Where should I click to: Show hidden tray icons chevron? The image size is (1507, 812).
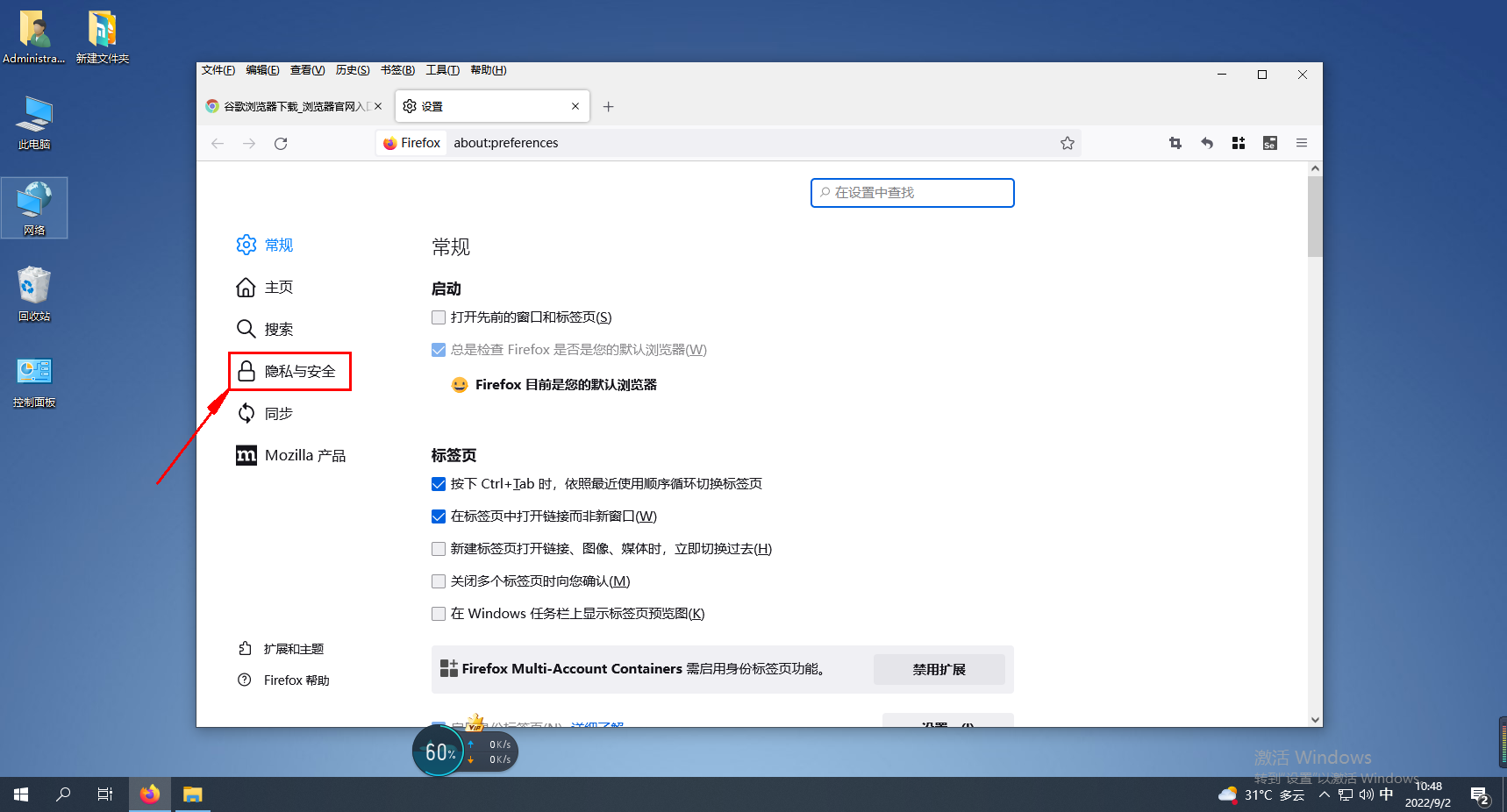pyautogui.click(x=1325, y=795)
